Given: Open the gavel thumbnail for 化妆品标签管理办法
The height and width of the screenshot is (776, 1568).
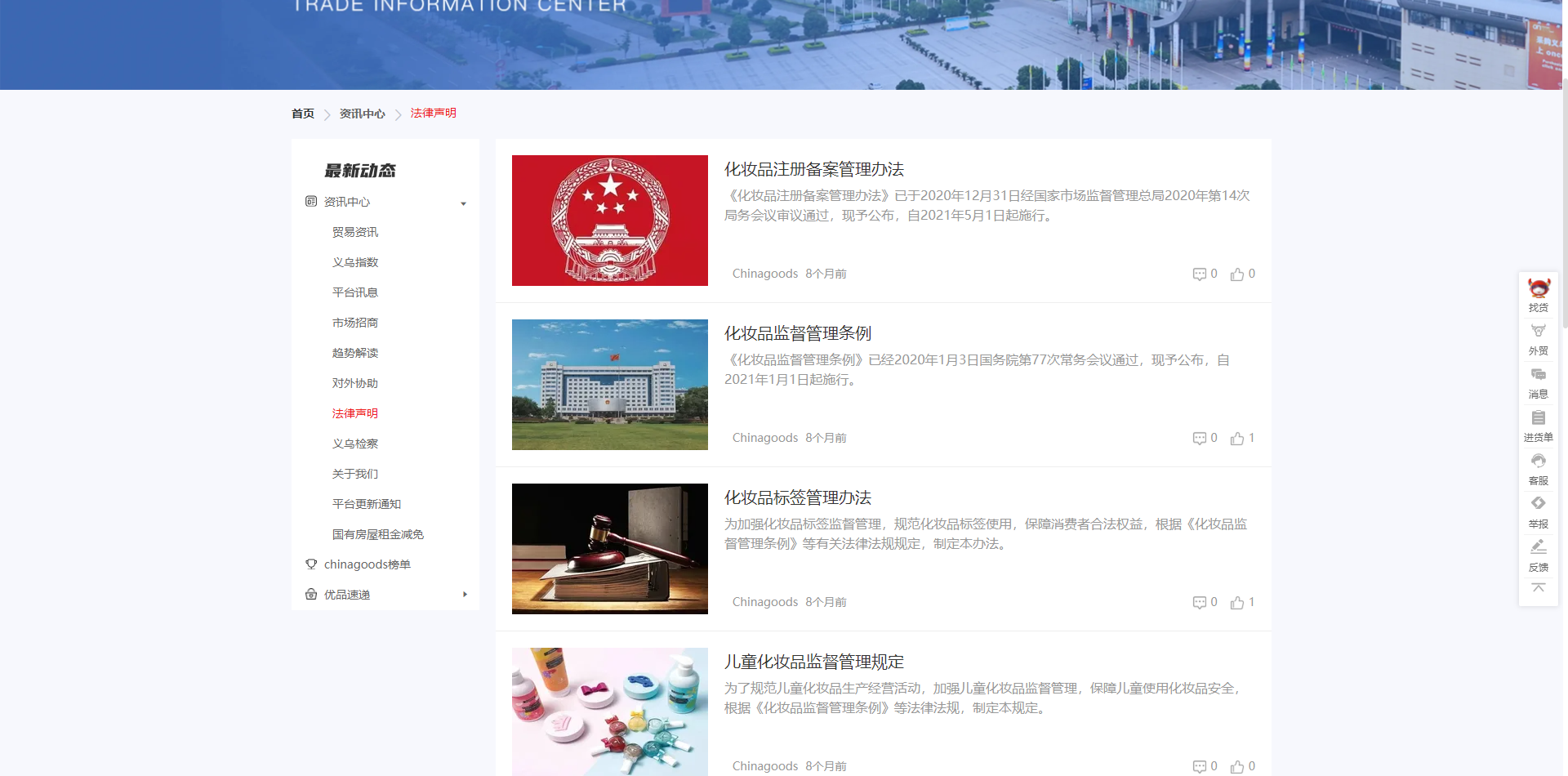Looking at the screenshot, I should pos(610,549).
